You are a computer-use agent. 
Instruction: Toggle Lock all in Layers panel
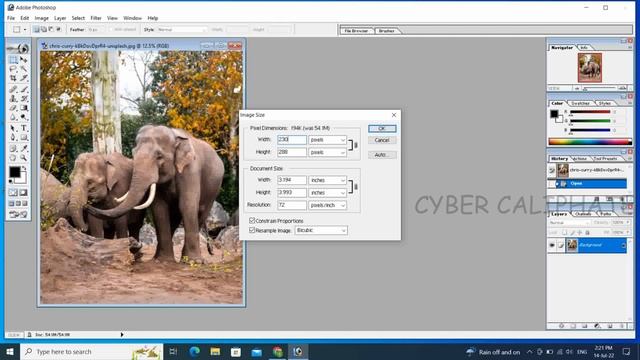click(587, 233)
